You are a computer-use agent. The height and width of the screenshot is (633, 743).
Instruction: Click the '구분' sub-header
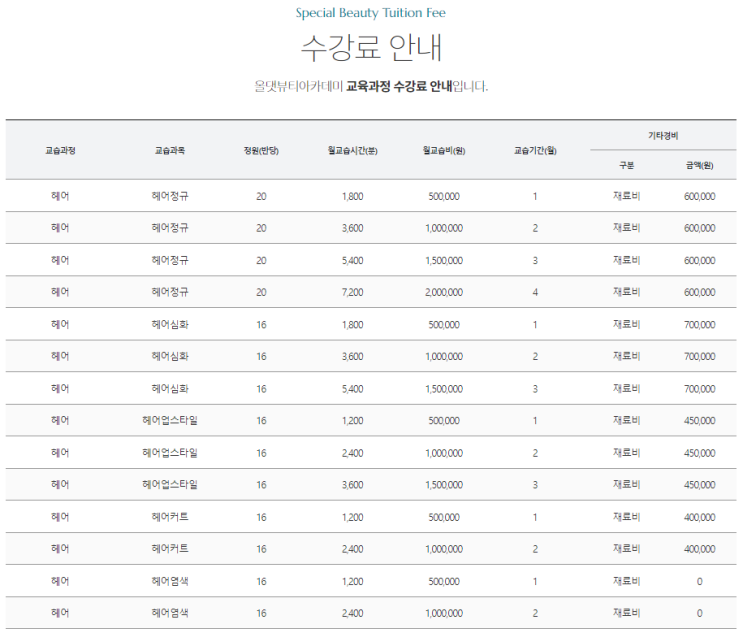click(x=626, y=165)
